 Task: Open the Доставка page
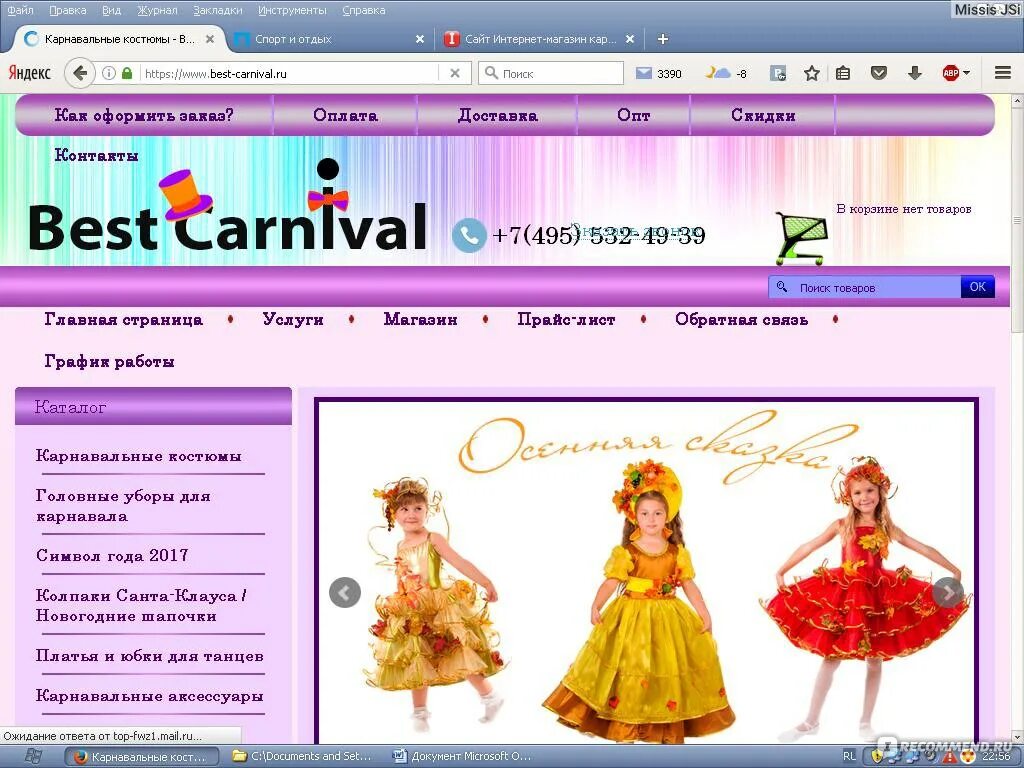[498, 116]
